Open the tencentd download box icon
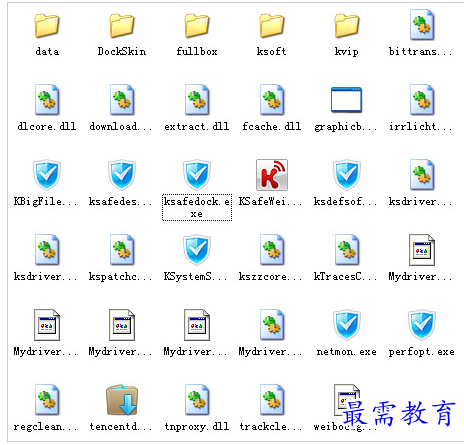 122,400
